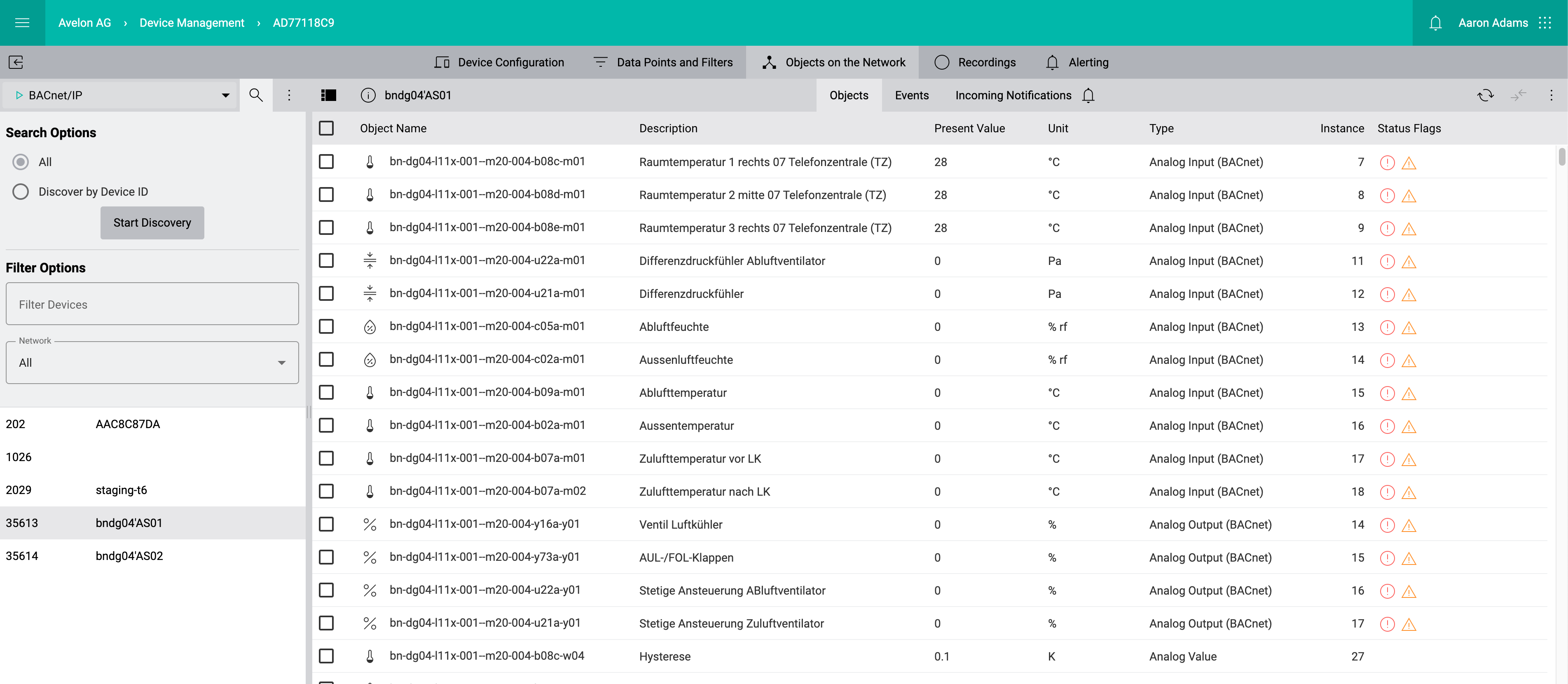
Task: Open the apps grid launcher
Action: (x=1545, y=23)
